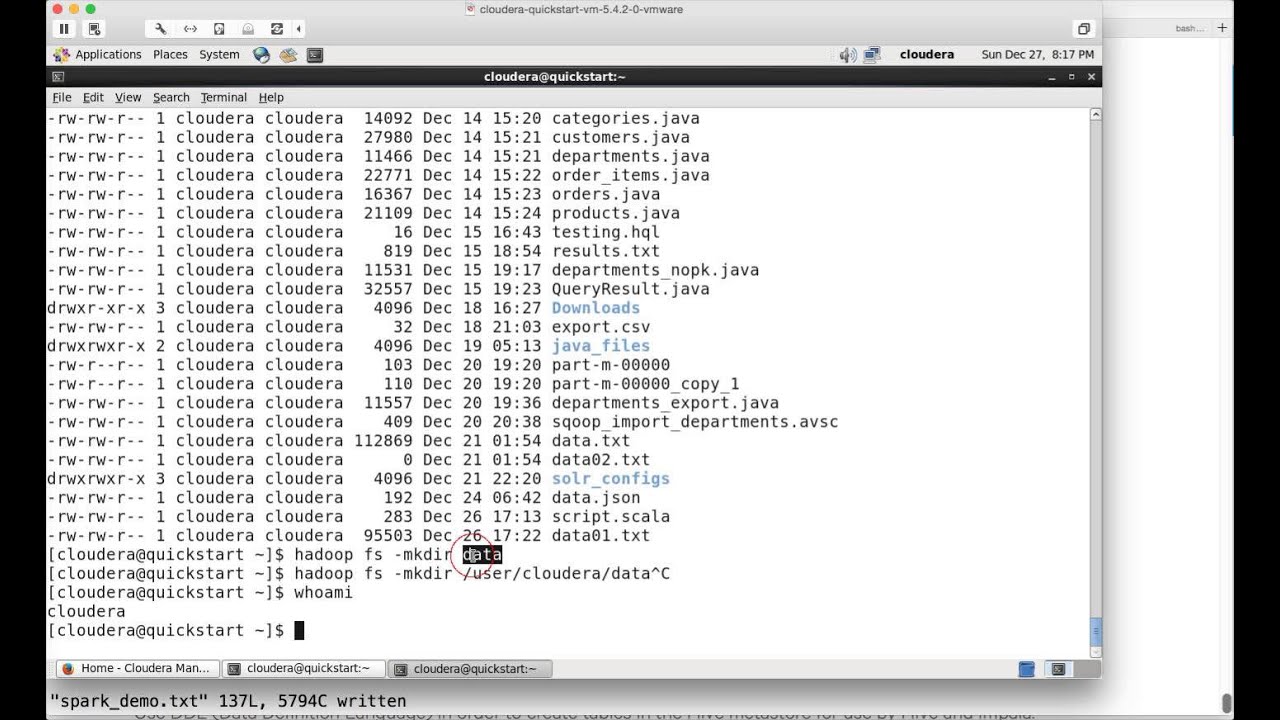The image size is (1280, 720).
Task: Switch to second cloudera@quickstart taskbar window
Action: tap(470, 668)
